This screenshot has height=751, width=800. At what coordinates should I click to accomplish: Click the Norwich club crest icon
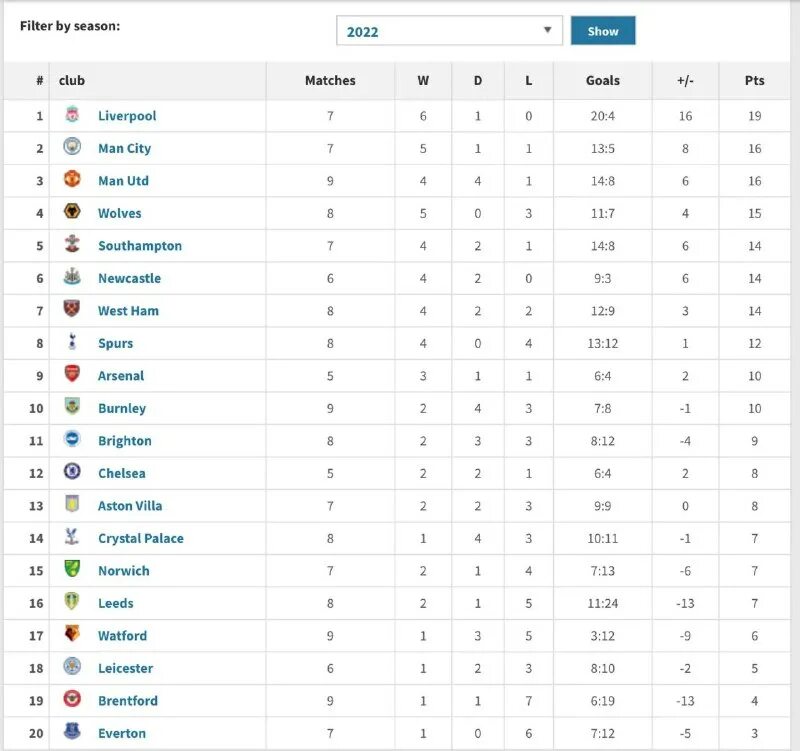(72, 570)
